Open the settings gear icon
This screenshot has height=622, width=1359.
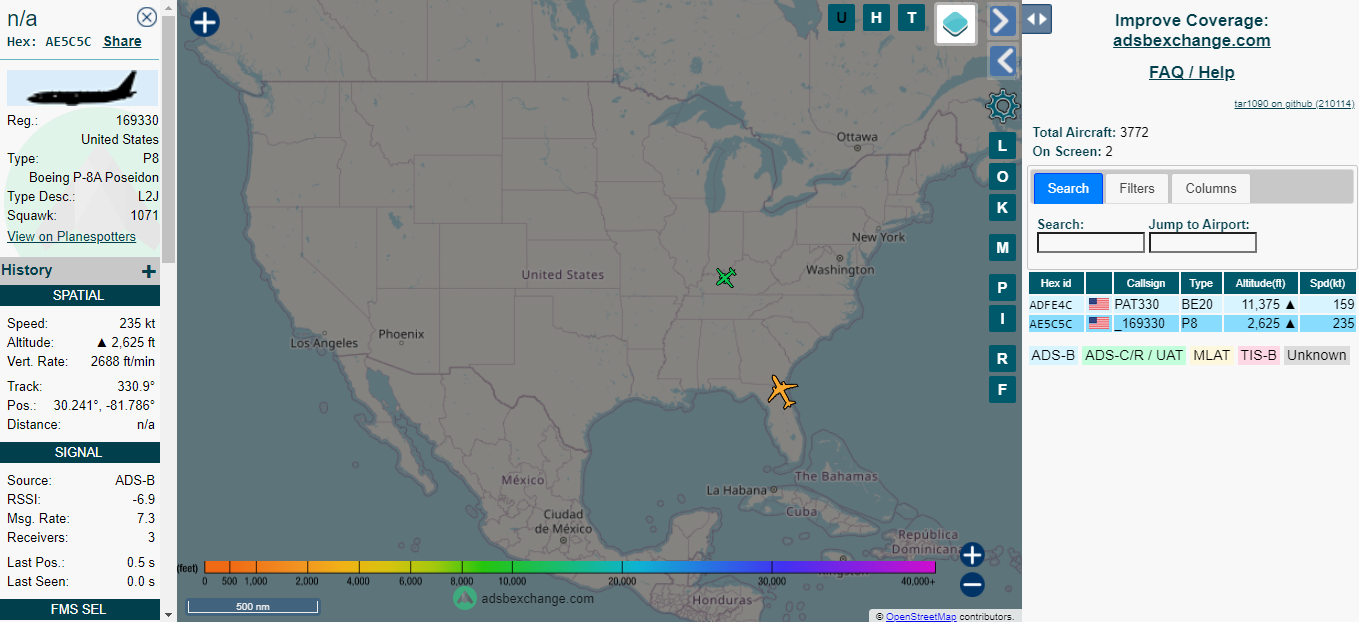tap(1002, 105)
